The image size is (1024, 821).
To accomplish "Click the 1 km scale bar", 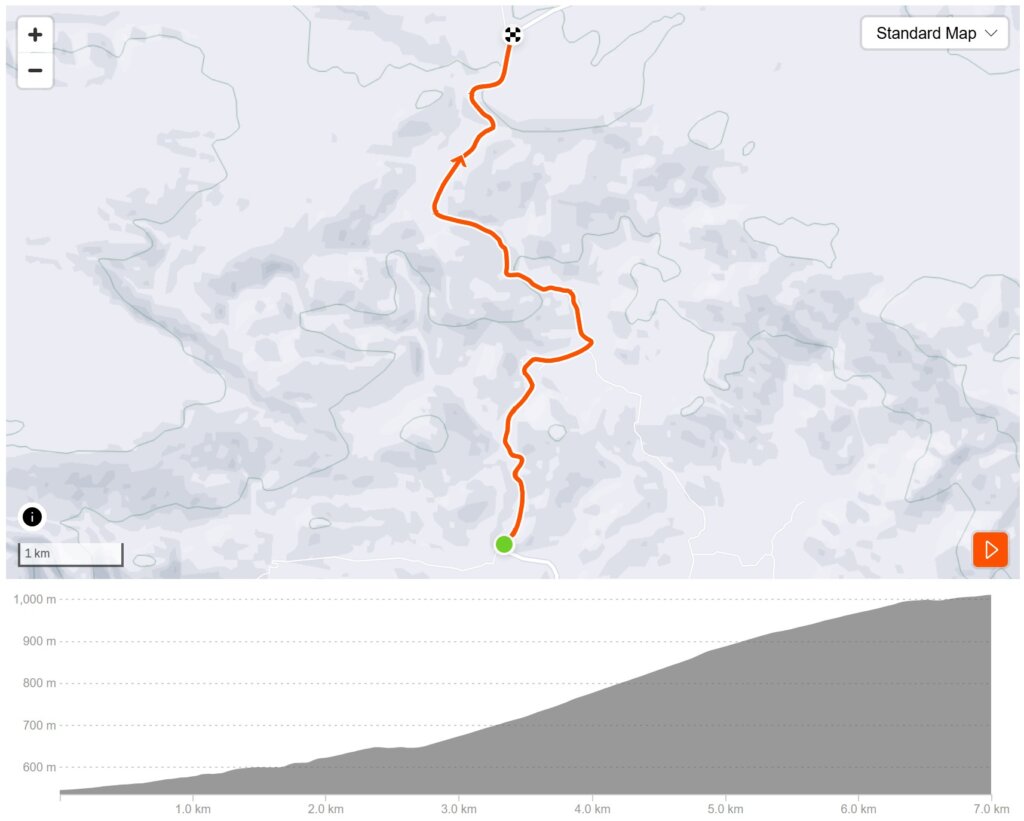I will (70, 554).
